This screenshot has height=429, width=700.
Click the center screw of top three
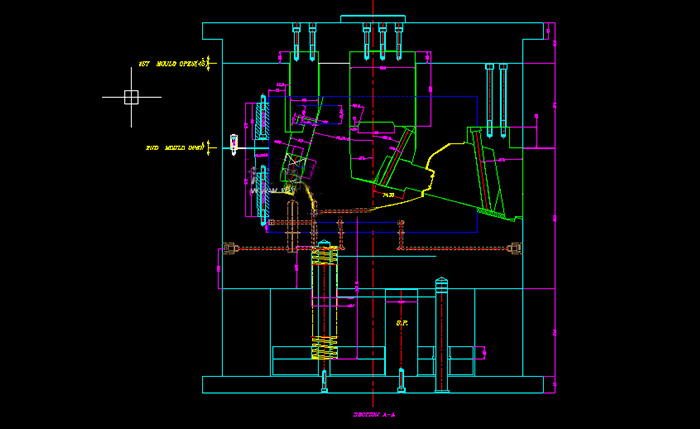tap(382, 42)
